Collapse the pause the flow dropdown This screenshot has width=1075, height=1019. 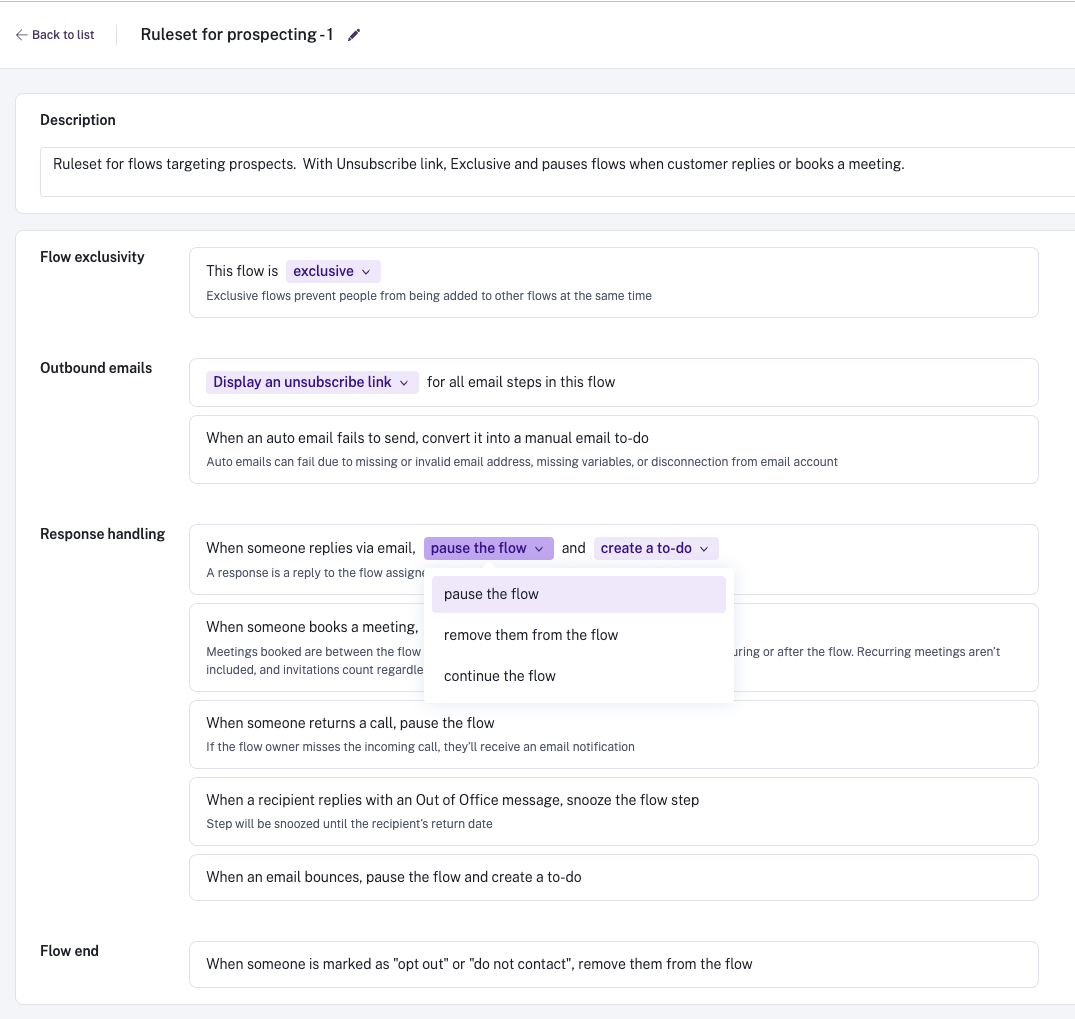(488, 549)
